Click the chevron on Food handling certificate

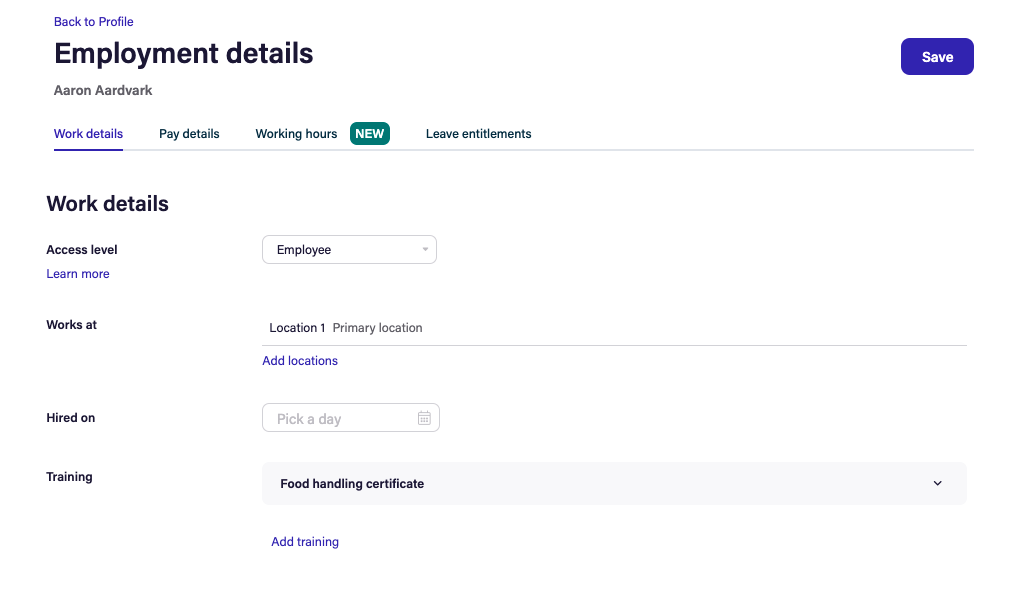(937, 484)
